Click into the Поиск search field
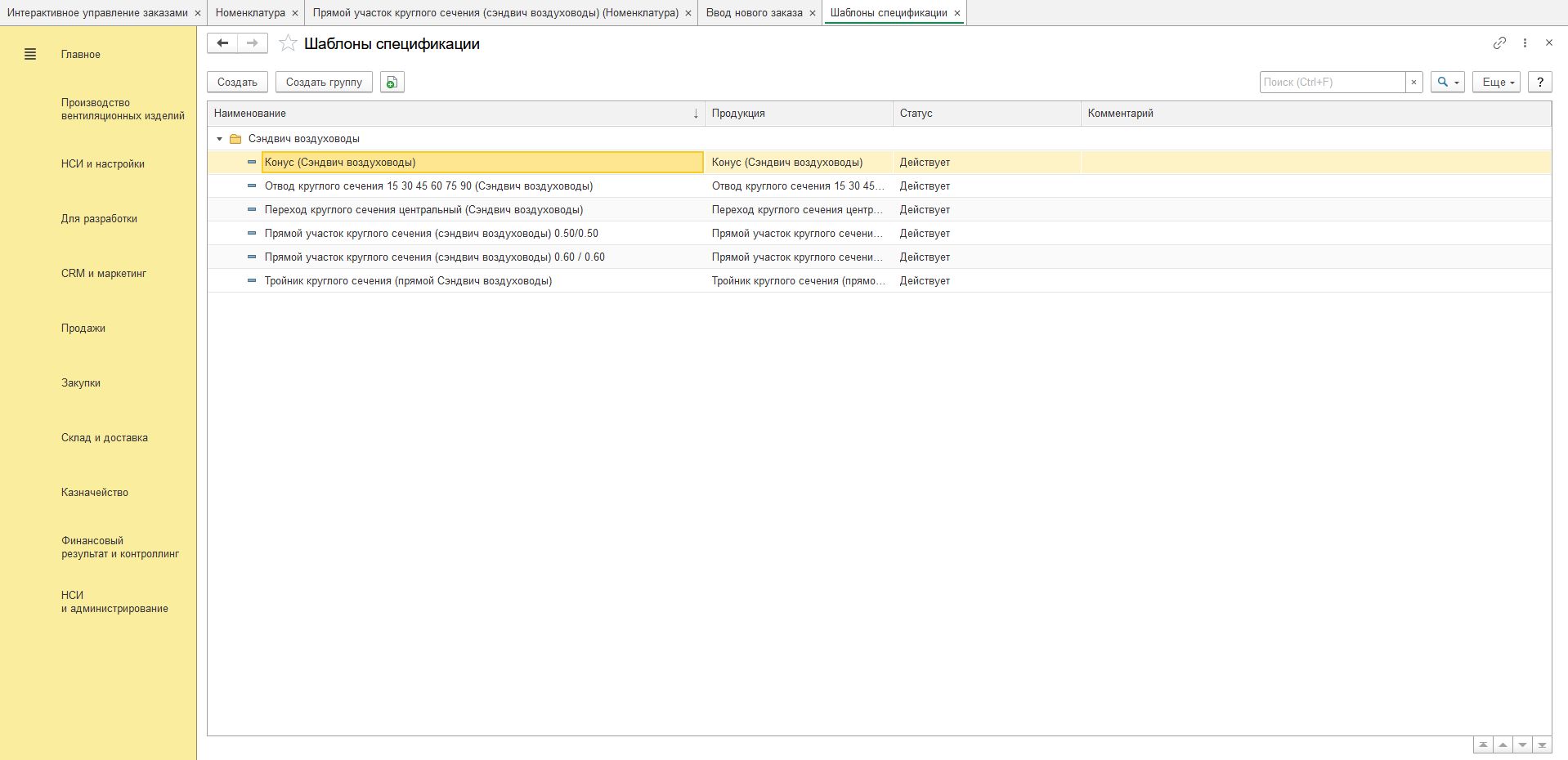The image size is (1568, 760). [x=1332, y=83]
